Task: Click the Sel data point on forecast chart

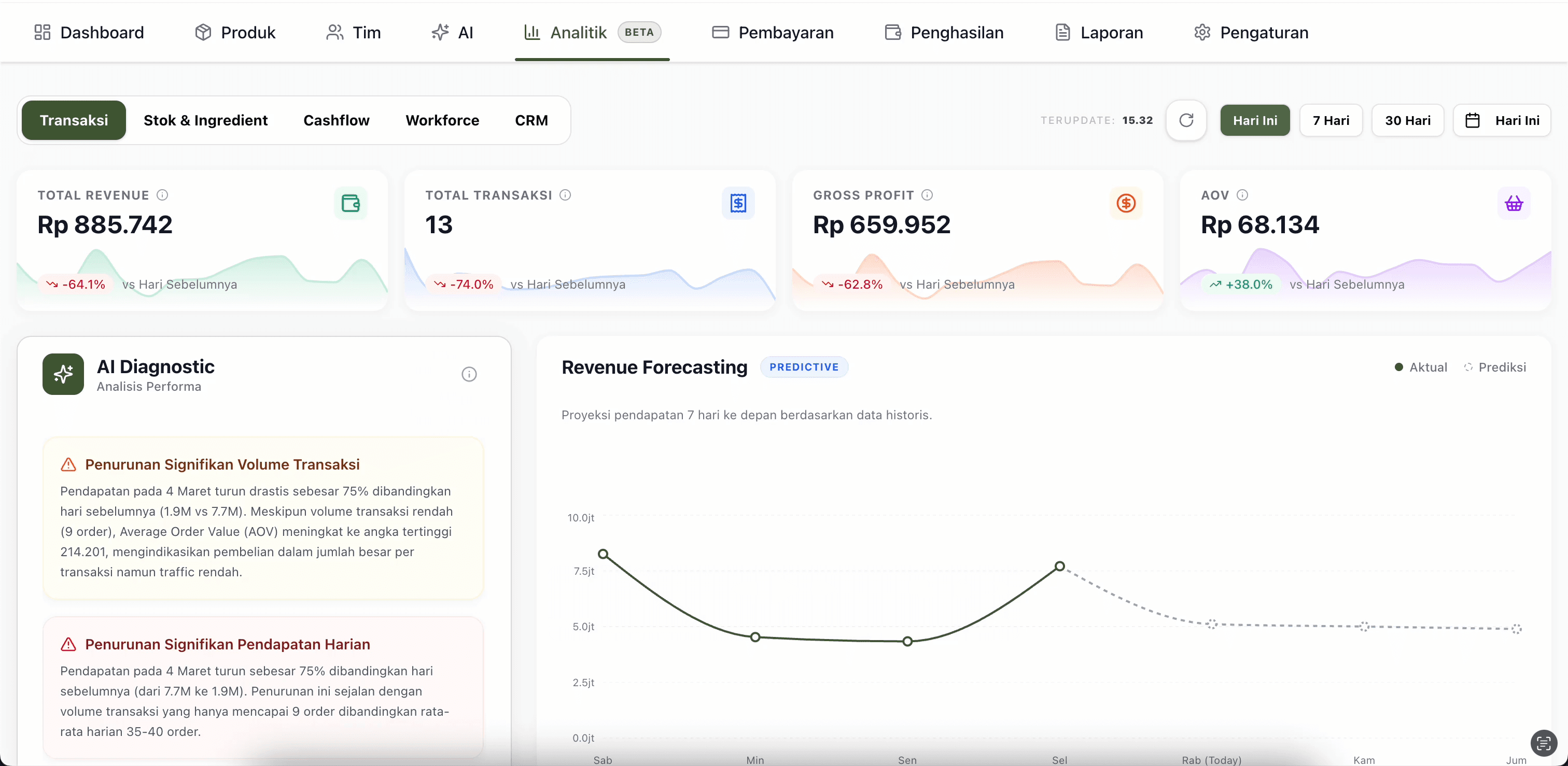Action: coord(1059,566)
